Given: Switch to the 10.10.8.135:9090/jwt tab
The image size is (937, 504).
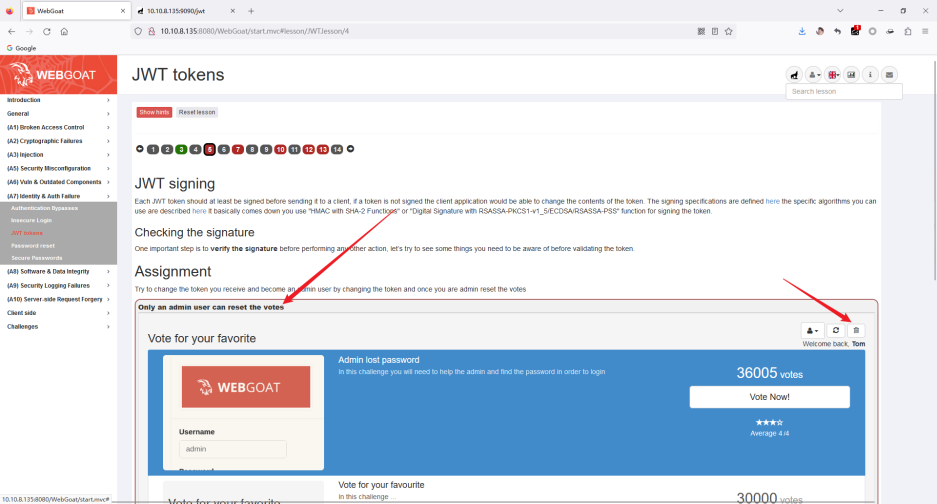Looking at the screenshot, I should click(x=185, y=11).
